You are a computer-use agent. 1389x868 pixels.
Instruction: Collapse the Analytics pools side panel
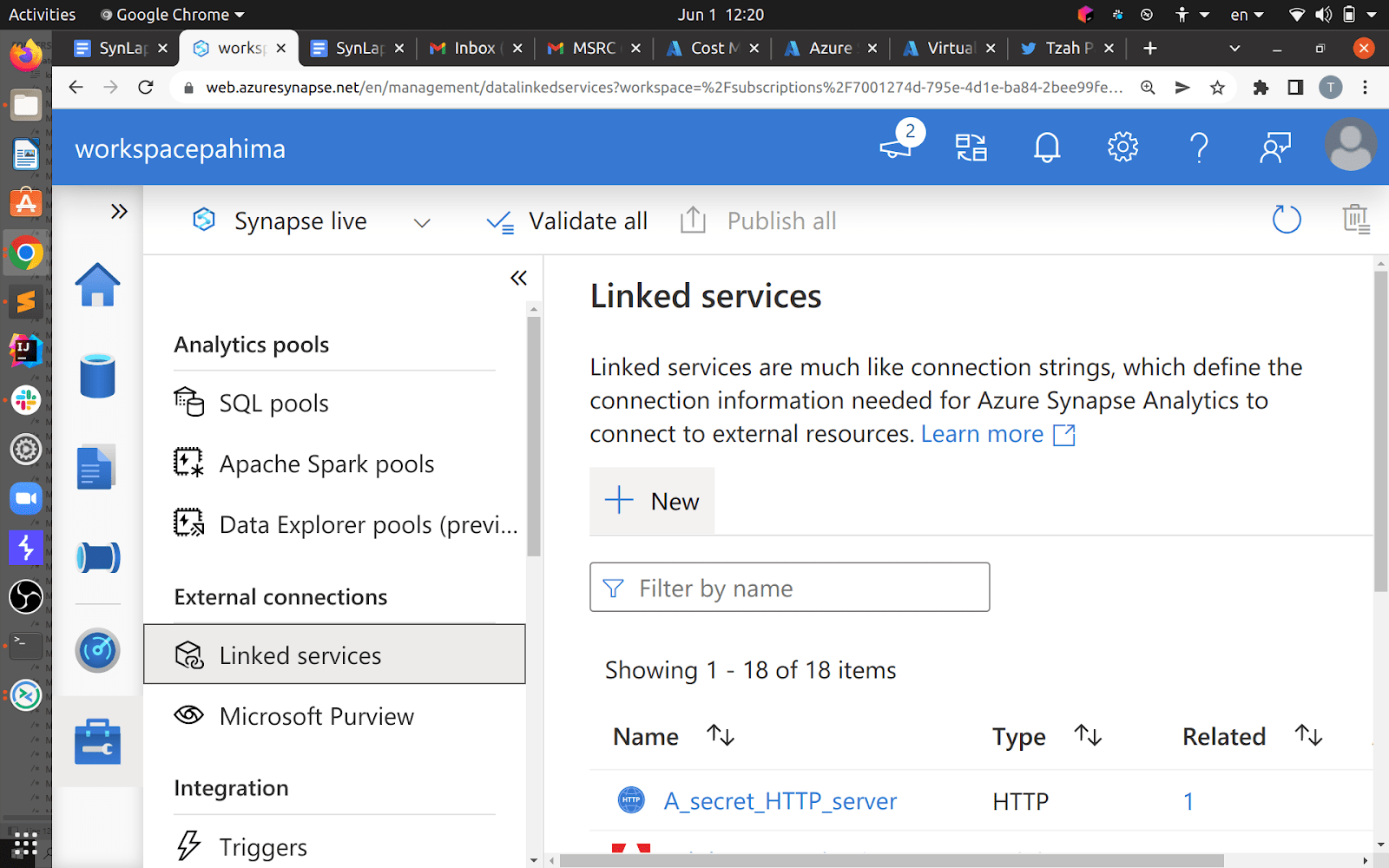point(518,278)
